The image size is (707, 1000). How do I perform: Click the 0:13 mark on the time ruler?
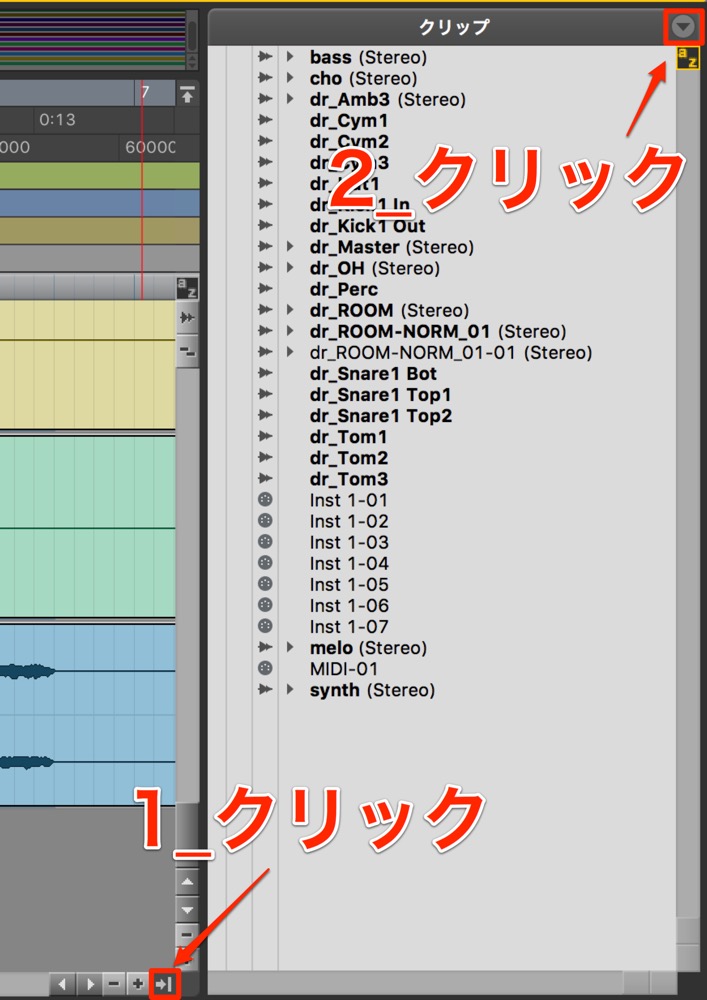pos(57,119)
